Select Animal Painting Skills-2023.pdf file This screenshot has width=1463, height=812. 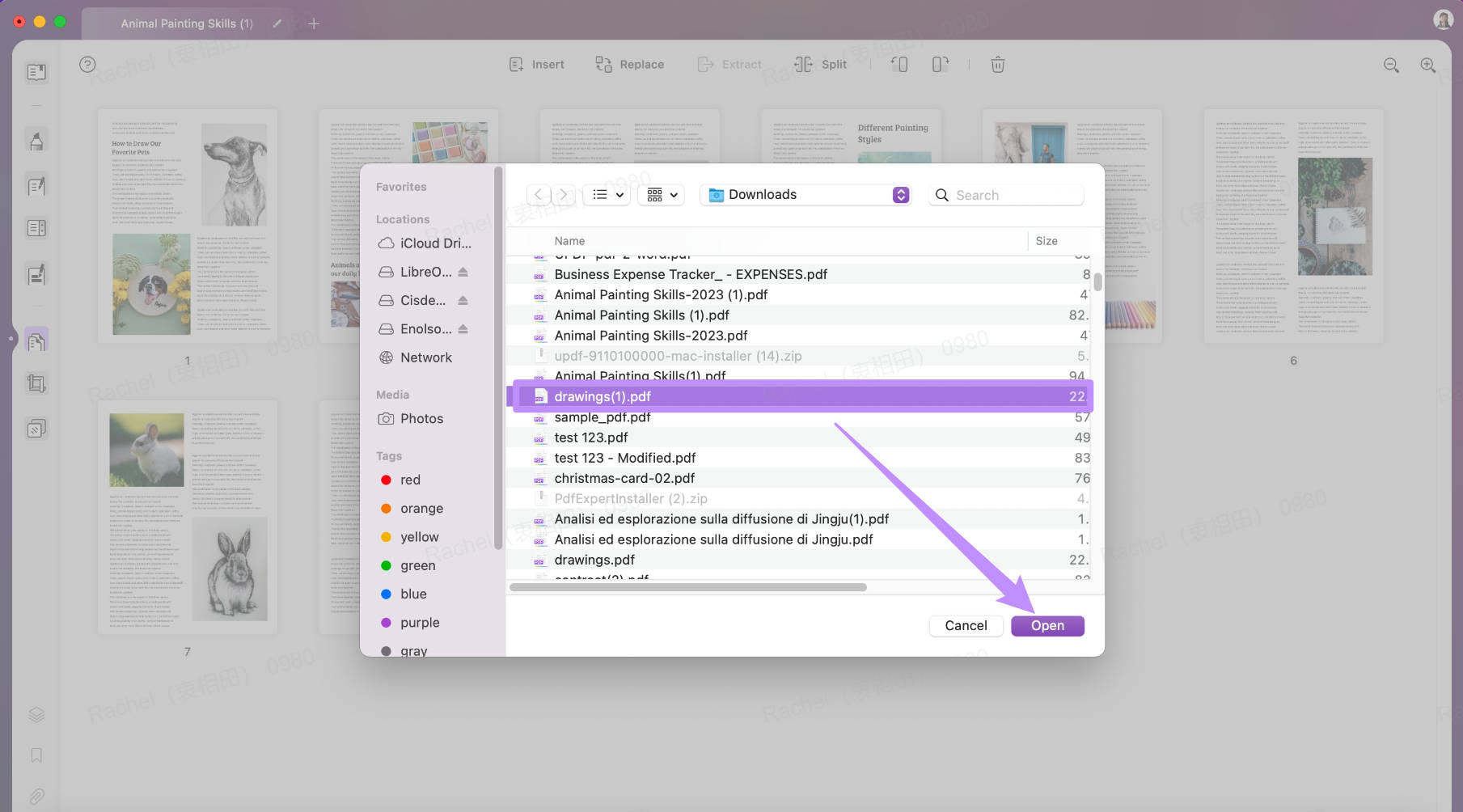click(801, 335)
